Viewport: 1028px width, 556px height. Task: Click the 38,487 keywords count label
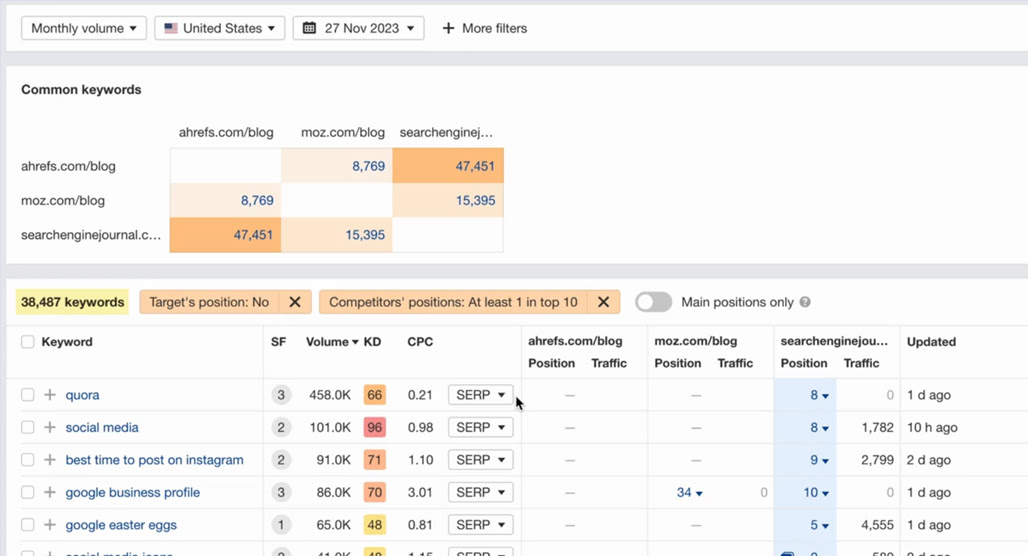point(72,302)
